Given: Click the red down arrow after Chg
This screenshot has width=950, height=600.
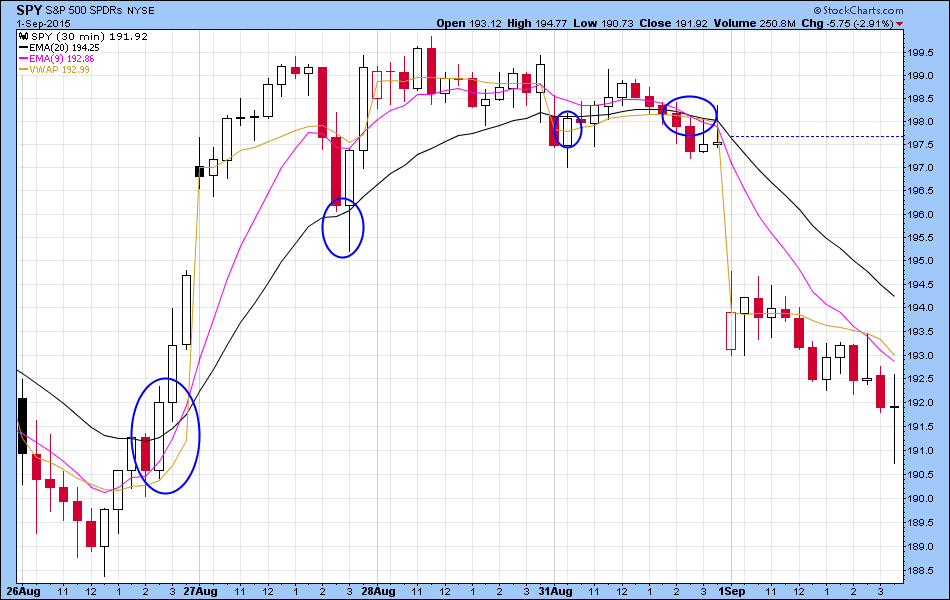Looking at the screenshot, I should [900, 24].
